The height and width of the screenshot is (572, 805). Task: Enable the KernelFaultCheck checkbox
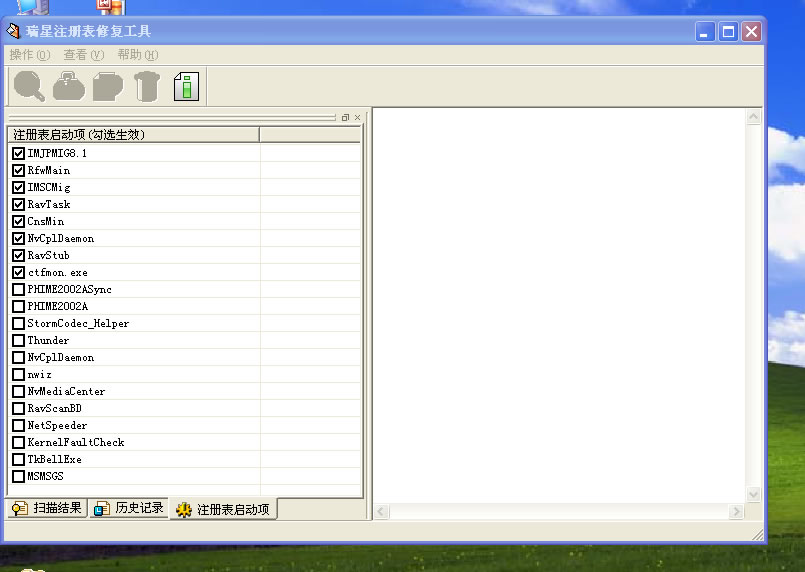18,442
